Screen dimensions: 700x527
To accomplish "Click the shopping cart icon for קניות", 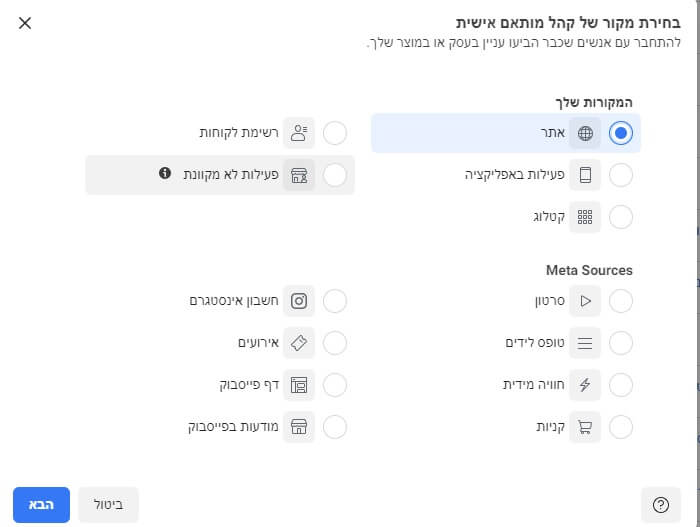I will pyautogui.click(x=585, y=427).
